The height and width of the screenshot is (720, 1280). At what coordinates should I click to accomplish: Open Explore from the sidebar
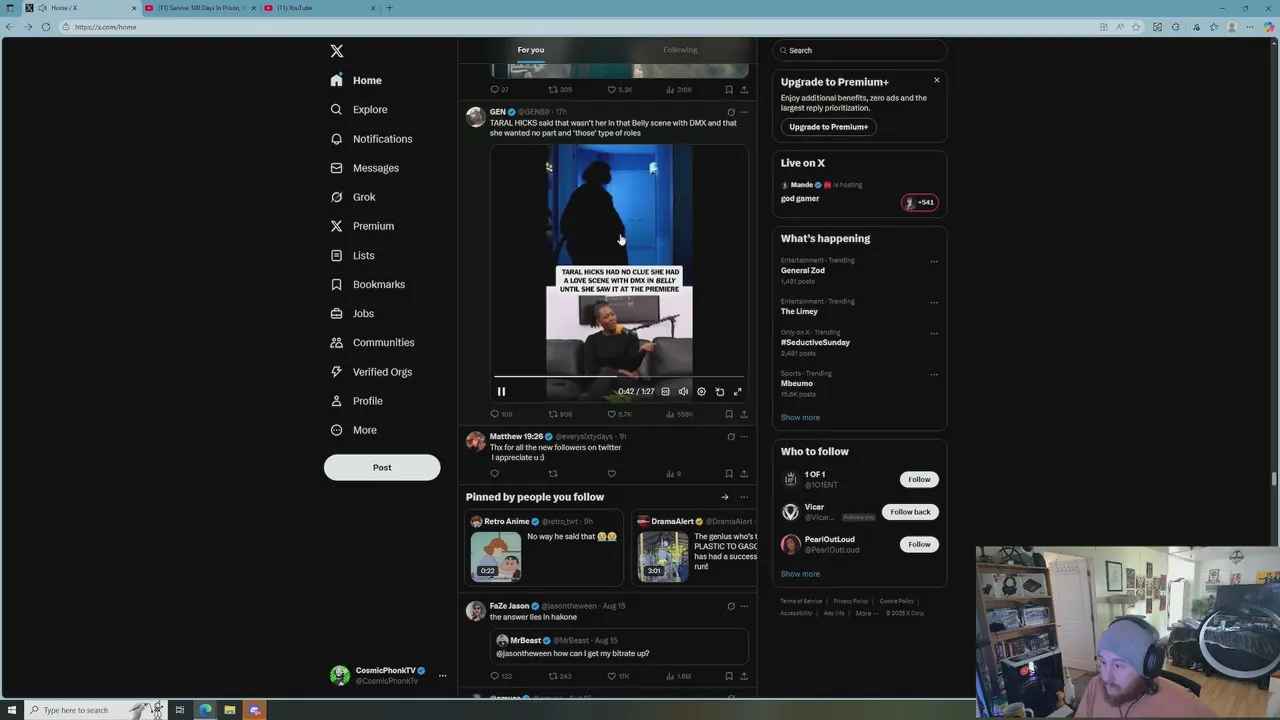pyautogui.click(x=358, y=109)
